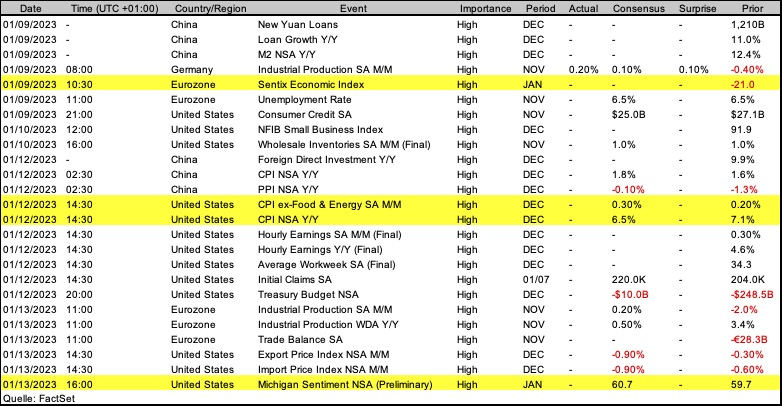Click the -21.0 prior for Sentix
The image size is (782, 406).
pyautogui.click(x=742, y=84)
